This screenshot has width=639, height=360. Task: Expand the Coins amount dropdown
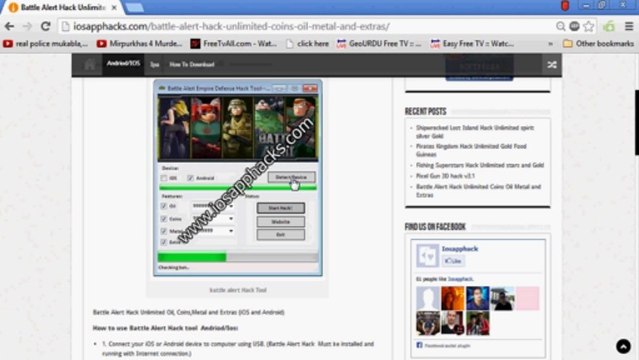tap(231, 219)
